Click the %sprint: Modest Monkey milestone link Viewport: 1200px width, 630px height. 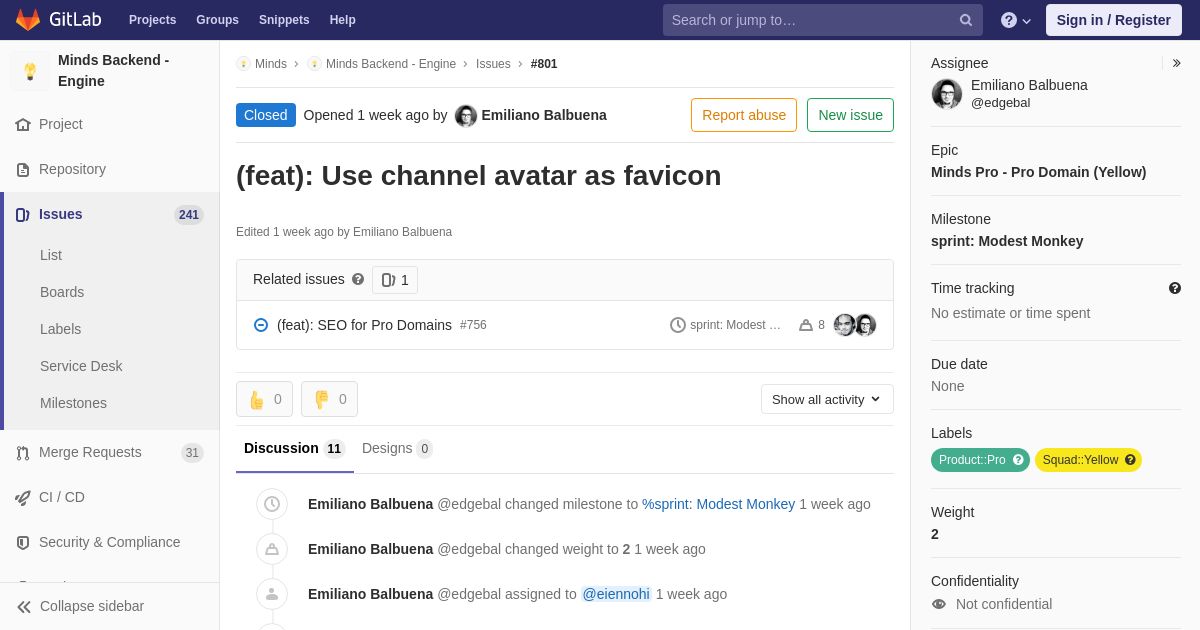(718, 504)
